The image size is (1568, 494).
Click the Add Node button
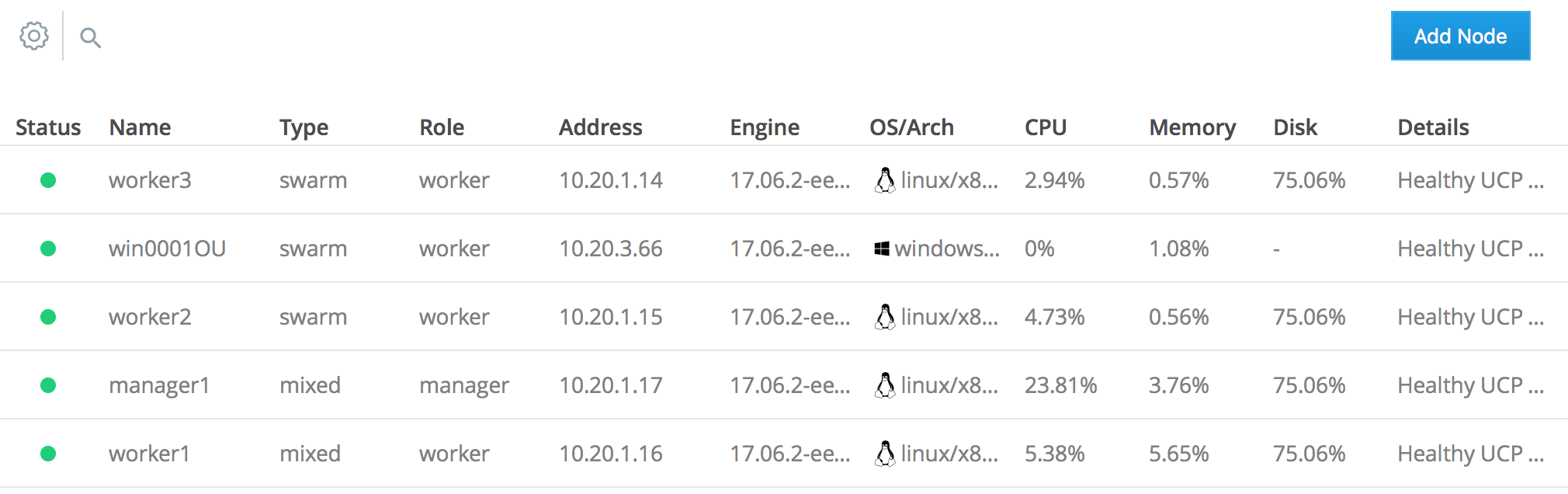pyautogui.click(x=1460, y=36)
